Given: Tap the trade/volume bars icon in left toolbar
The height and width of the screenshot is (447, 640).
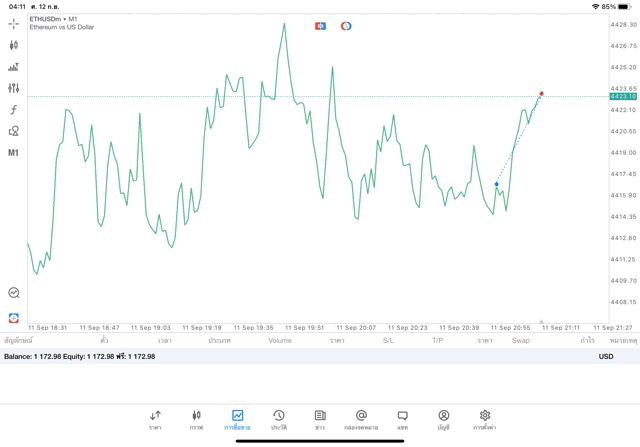Looking at the screenshot, I should point(14,67).
